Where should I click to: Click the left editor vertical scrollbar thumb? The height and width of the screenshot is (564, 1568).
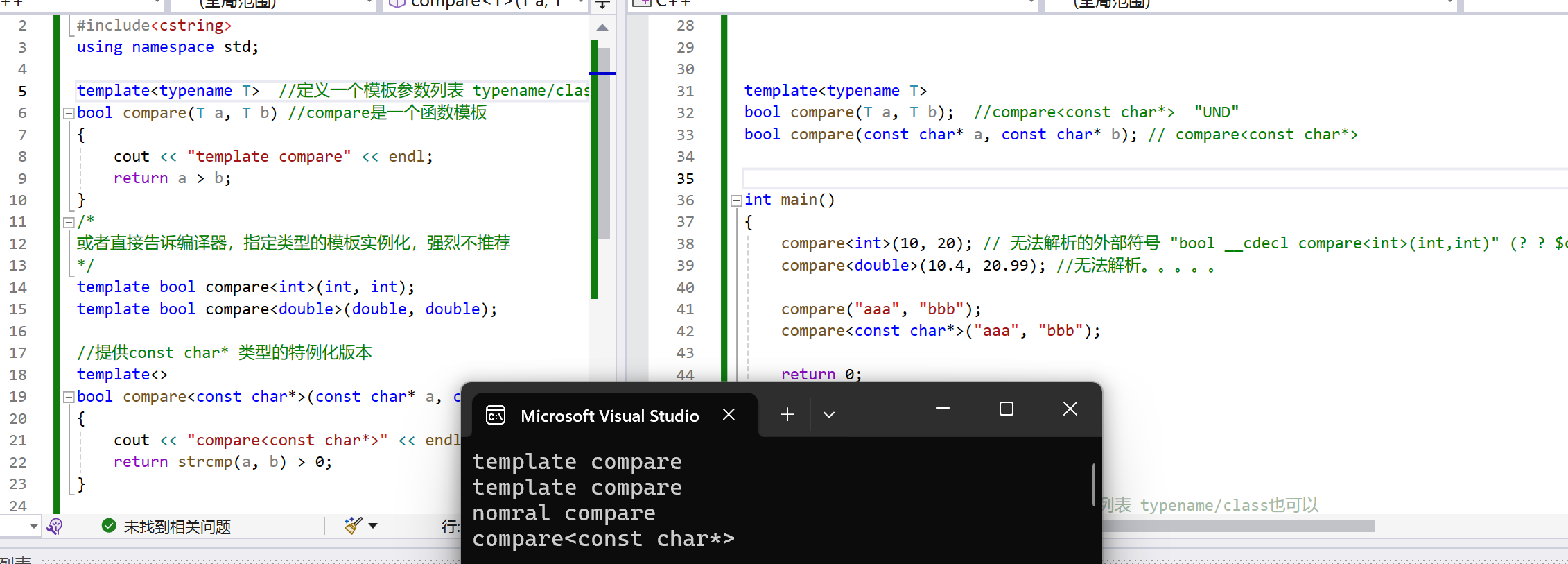click(x=604, y=143)
